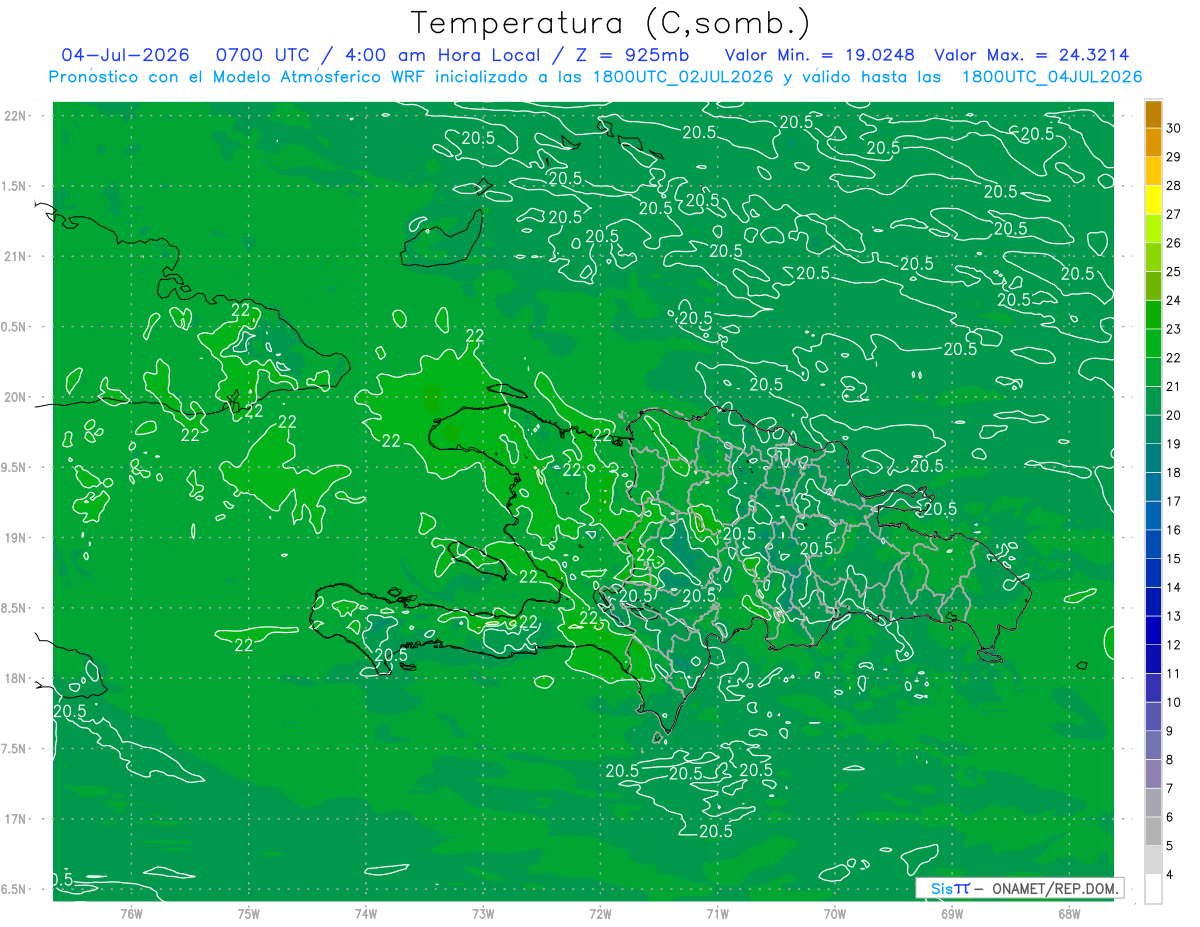Viewport: 1200px width, 927px height.
Task: Click the "26" label on color scale
Action: (1173, 243)
